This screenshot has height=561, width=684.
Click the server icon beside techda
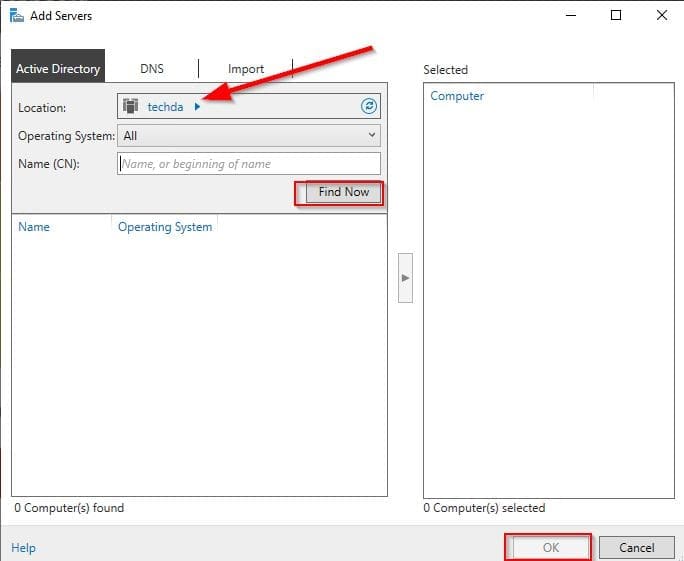point(131,106)
